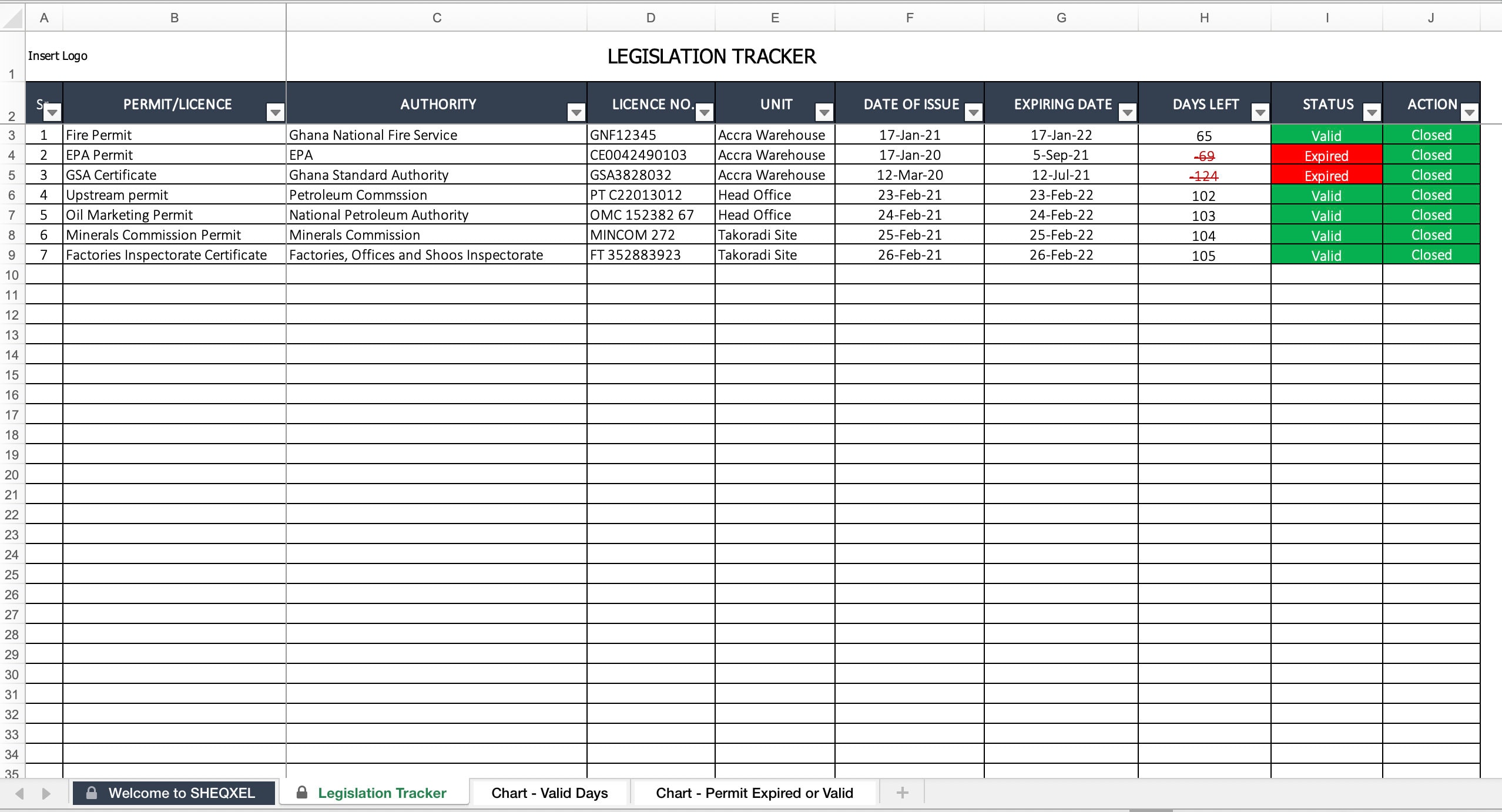Image resolution: width=1502 pixels, height=812 pixels.
Task: Switch to the Chart - Valid Days tab
Action: pos(549,792)
